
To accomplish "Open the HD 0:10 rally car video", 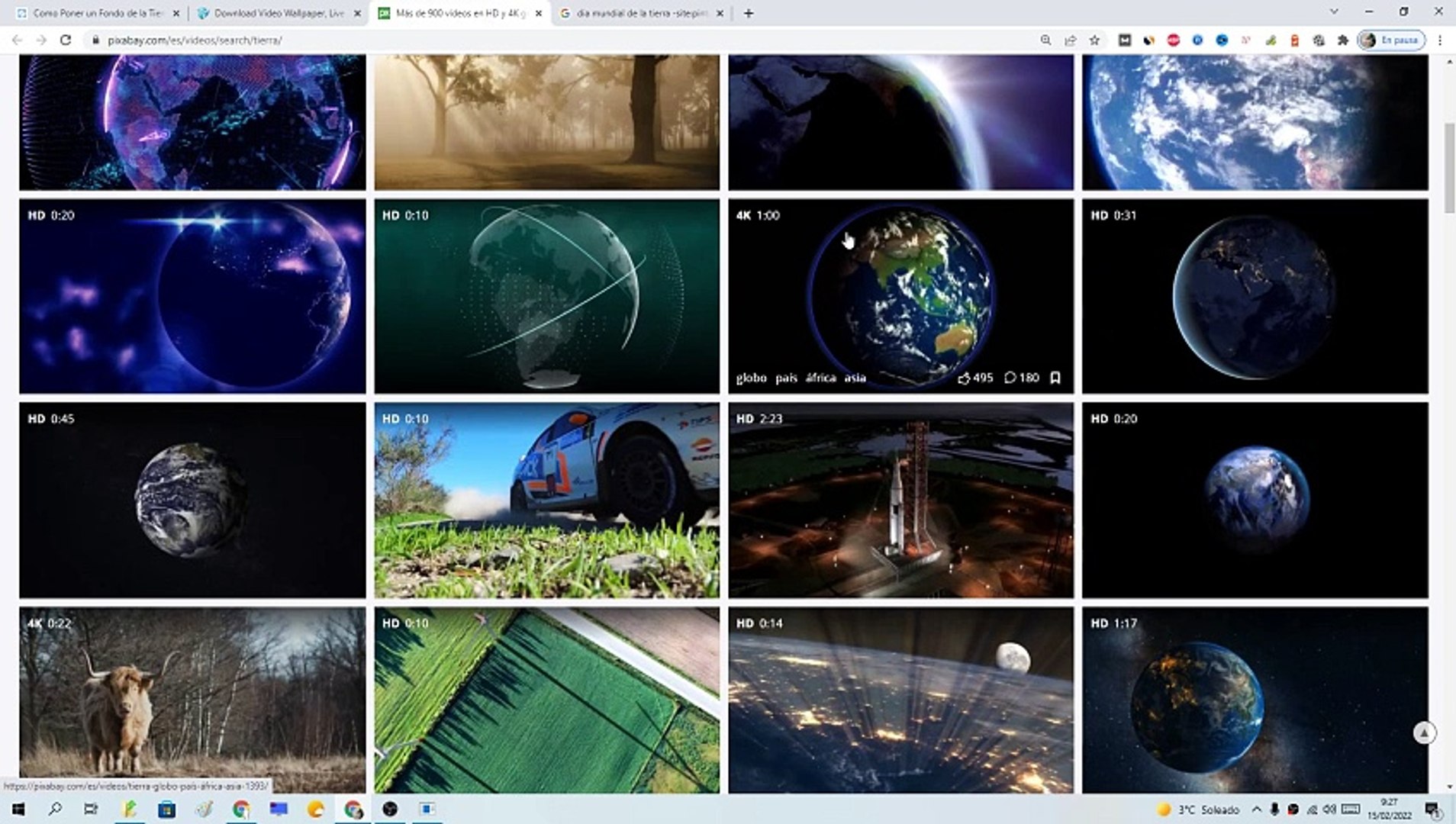I will 546,501.
